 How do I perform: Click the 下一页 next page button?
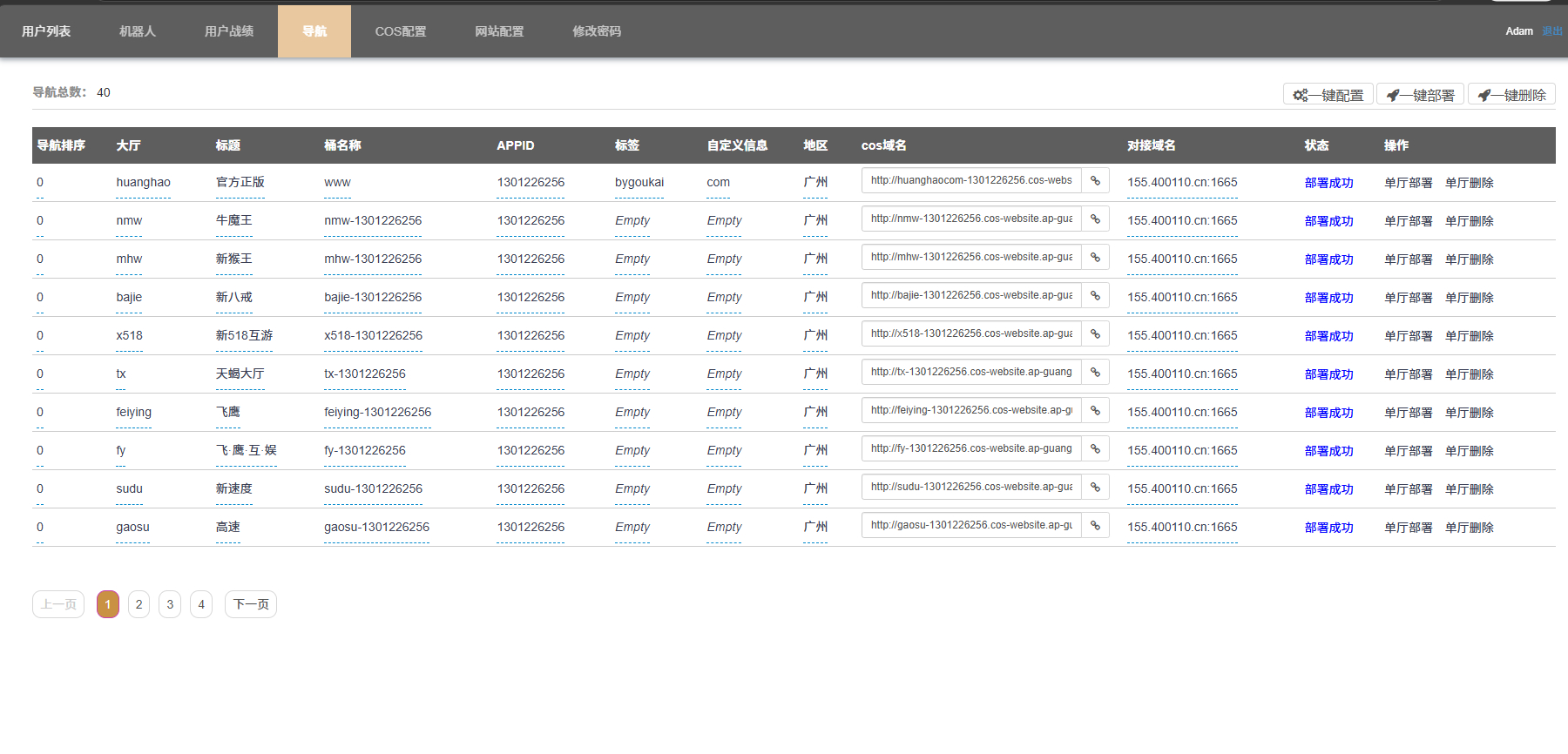[251, 604]
